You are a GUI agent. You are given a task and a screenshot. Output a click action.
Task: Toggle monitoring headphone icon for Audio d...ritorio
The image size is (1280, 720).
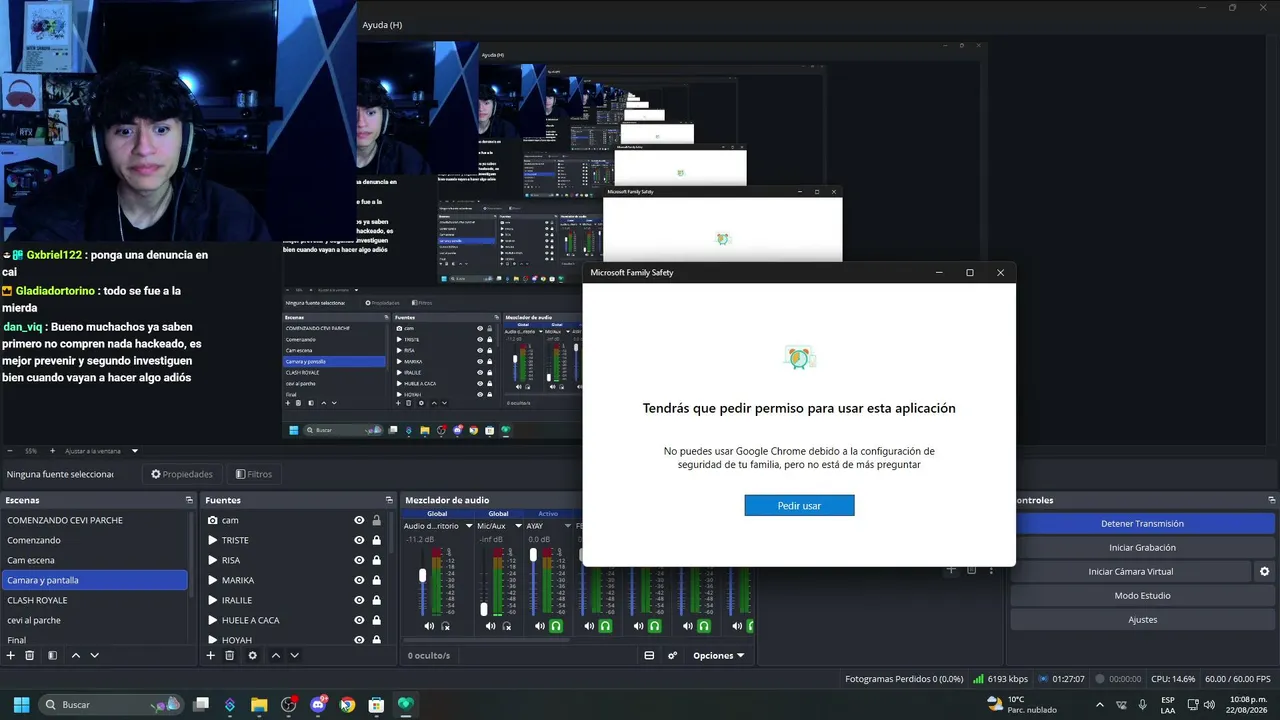tap(446, 626)
